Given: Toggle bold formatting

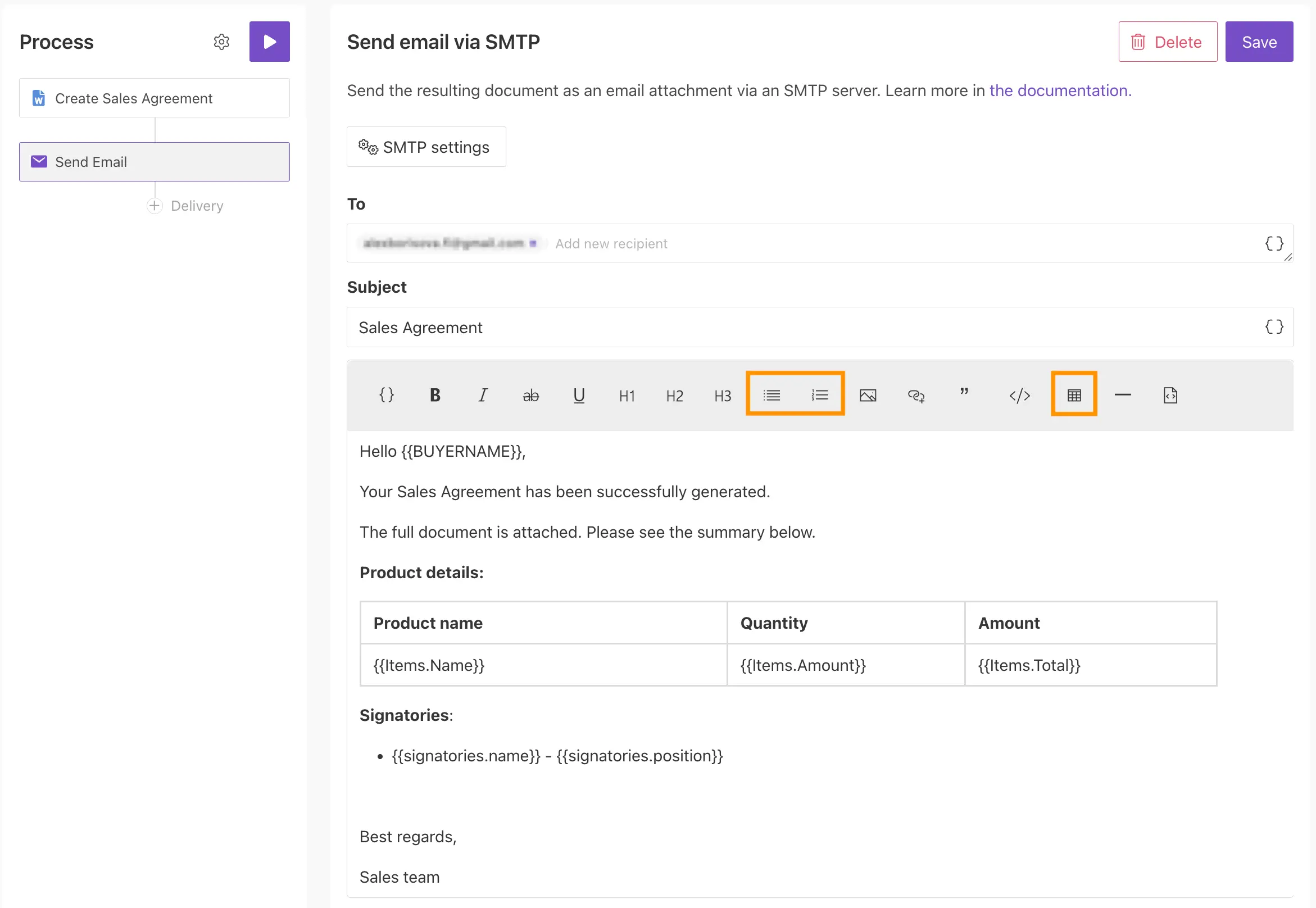Looking at the screenshot, I should pyautogui.click(x=435, y=395).
